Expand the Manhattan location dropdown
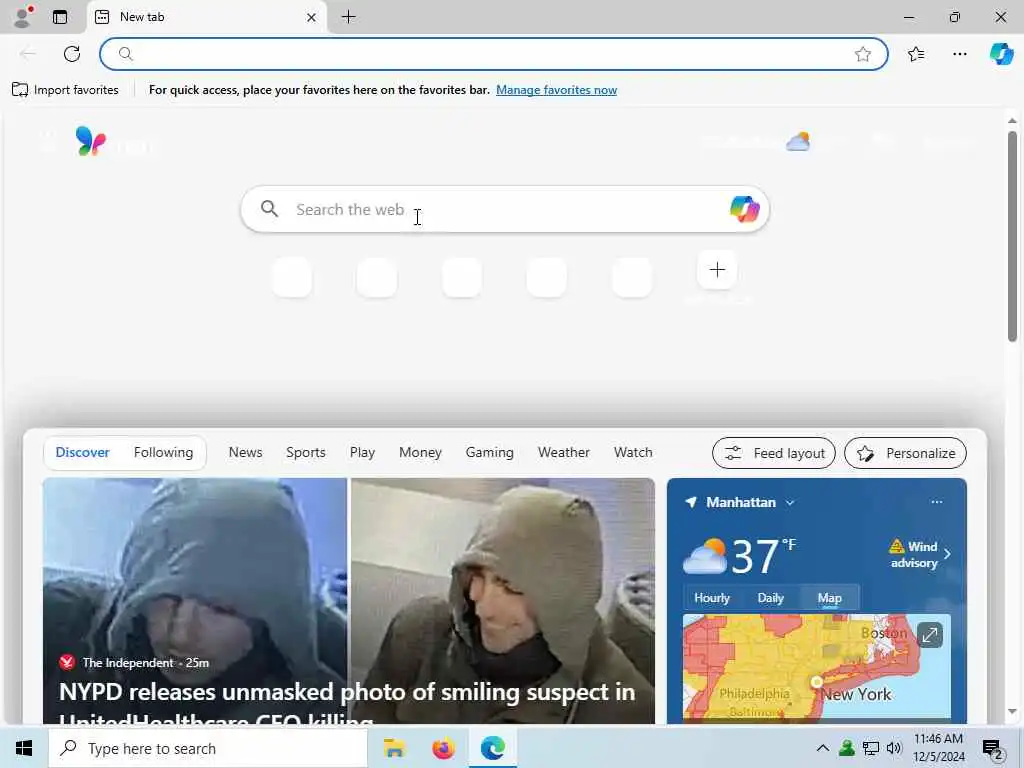This screenshot has width=1024, height=768. [x=790, y=503]
